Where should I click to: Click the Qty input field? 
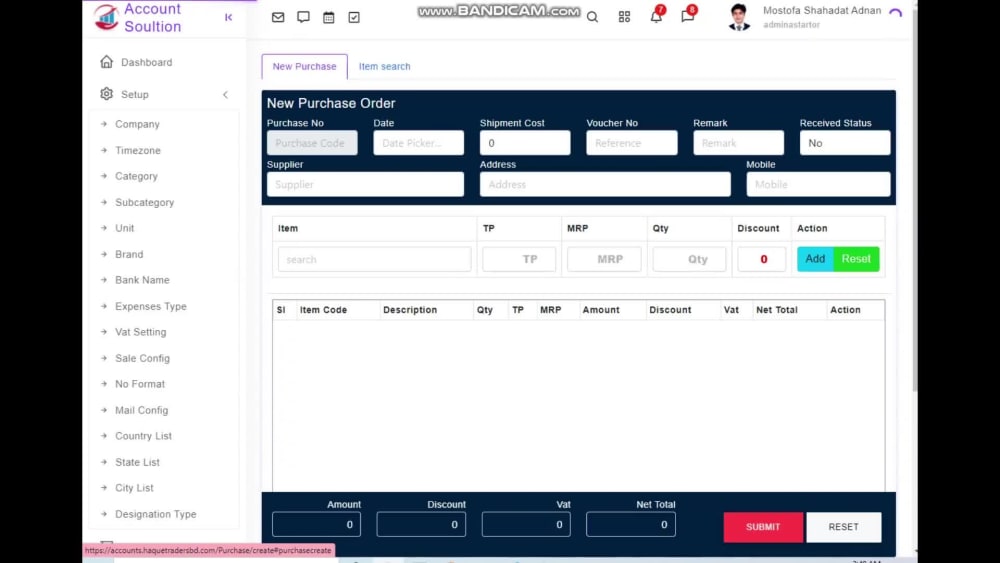pyautogui.click(x=689, y=259)
